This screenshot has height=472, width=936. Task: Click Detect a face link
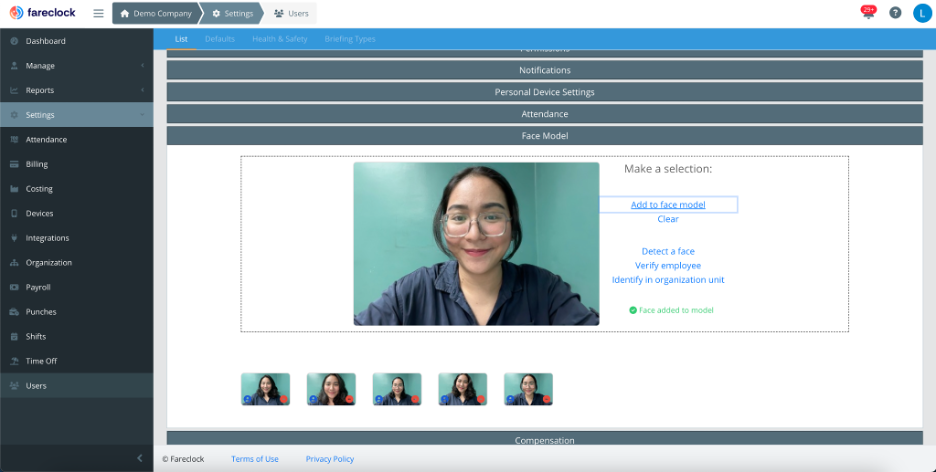(x=668, y=251)
